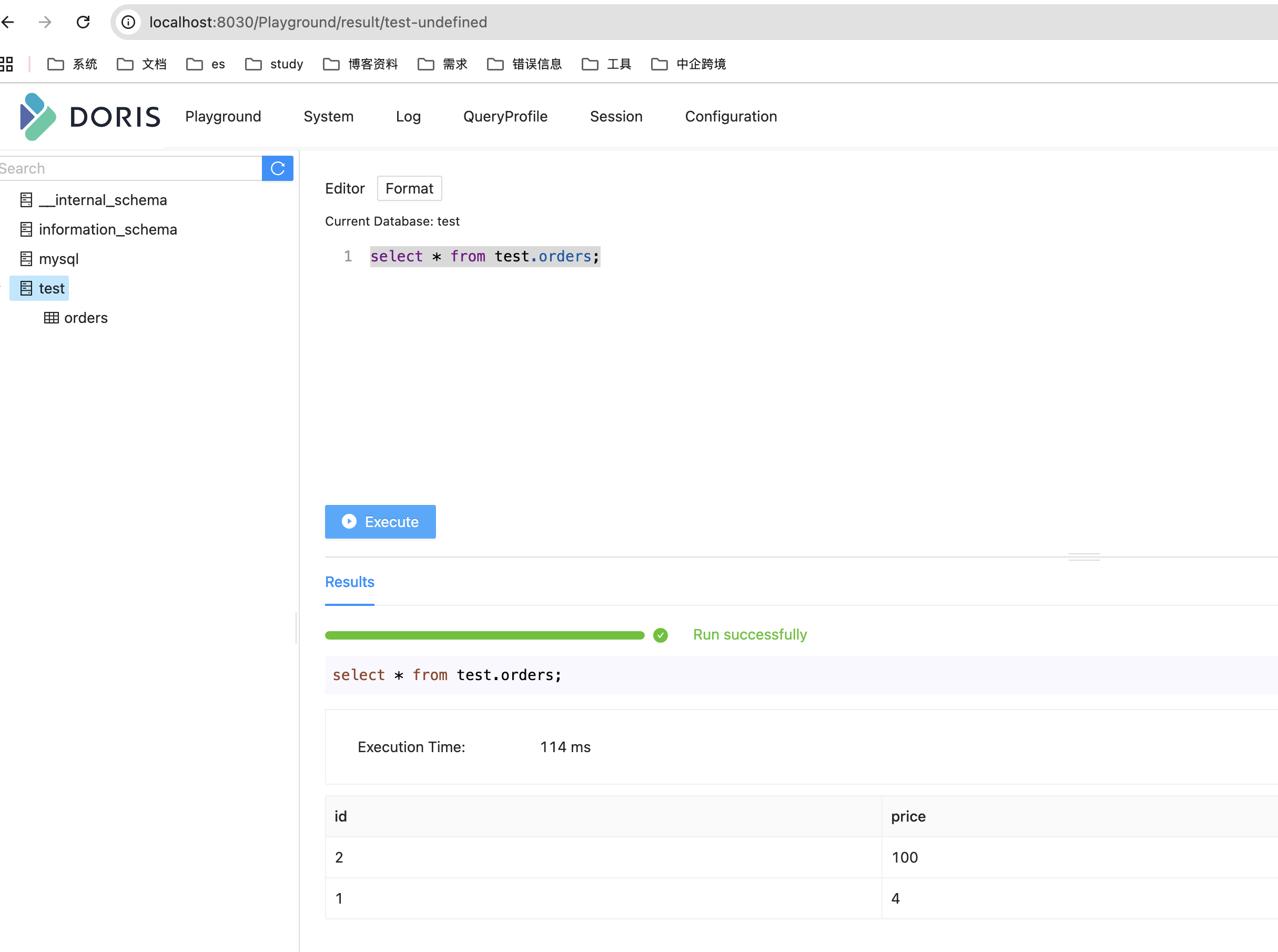
Task: Click the site info icon in the address bar
Action: point(128,22)
